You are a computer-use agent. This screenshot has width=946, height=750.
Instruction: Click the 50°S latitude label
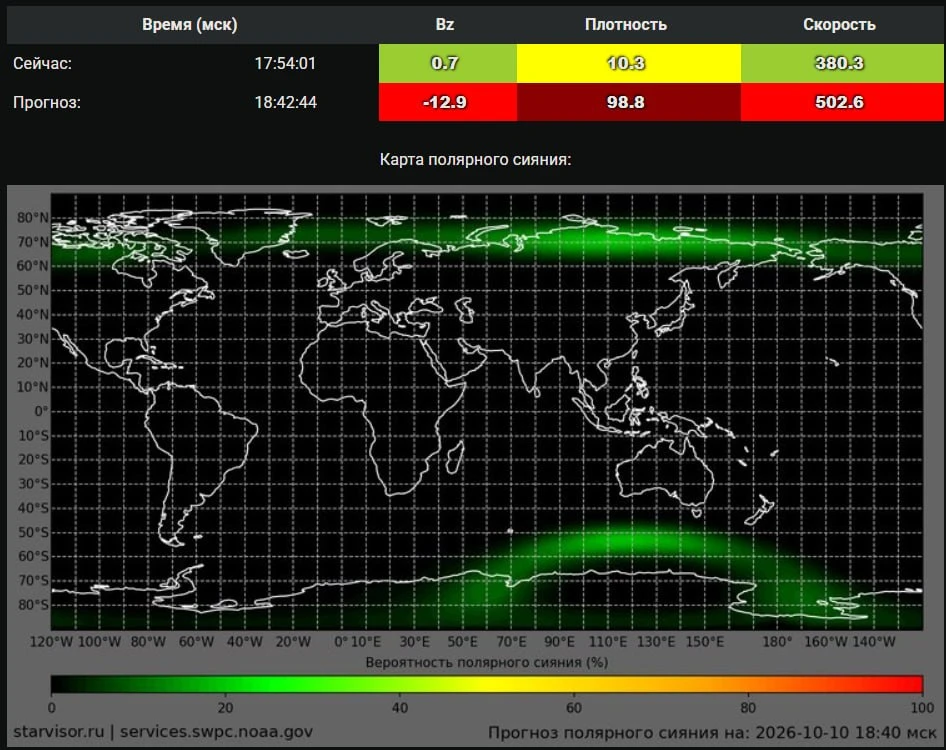point(33,532)
